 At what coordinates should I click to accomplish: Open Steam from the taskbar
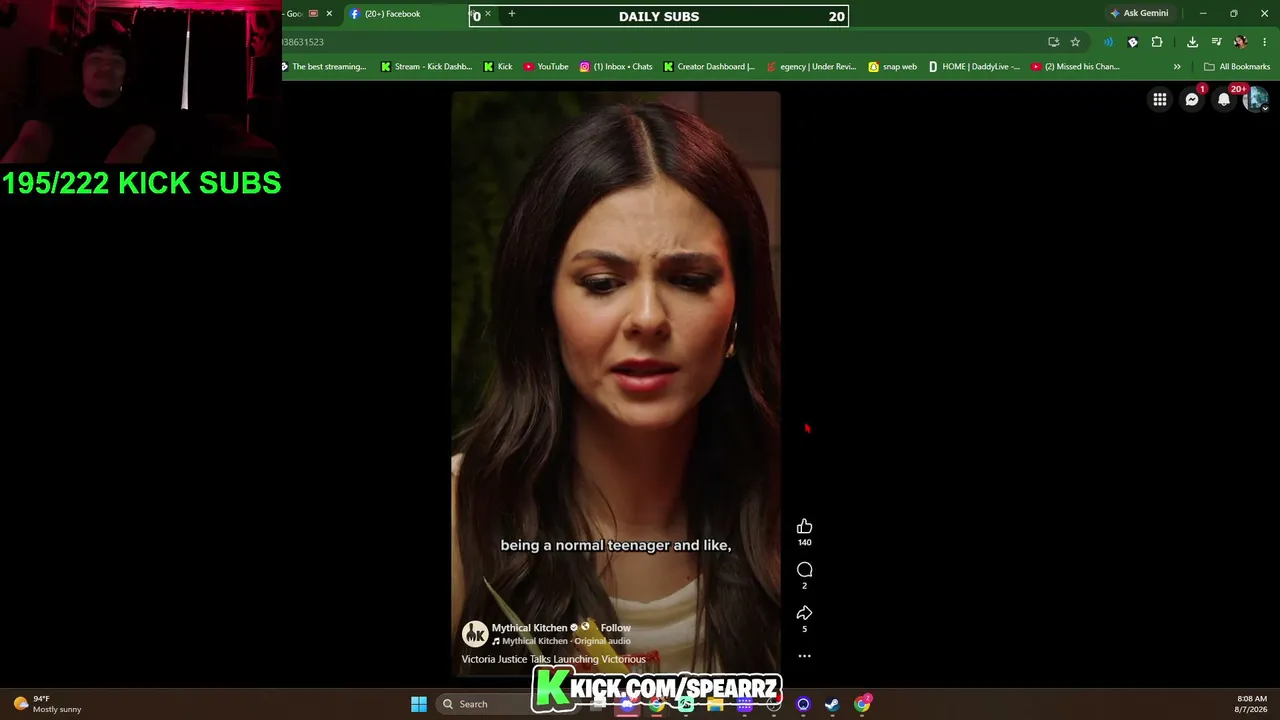coord(832,704)
